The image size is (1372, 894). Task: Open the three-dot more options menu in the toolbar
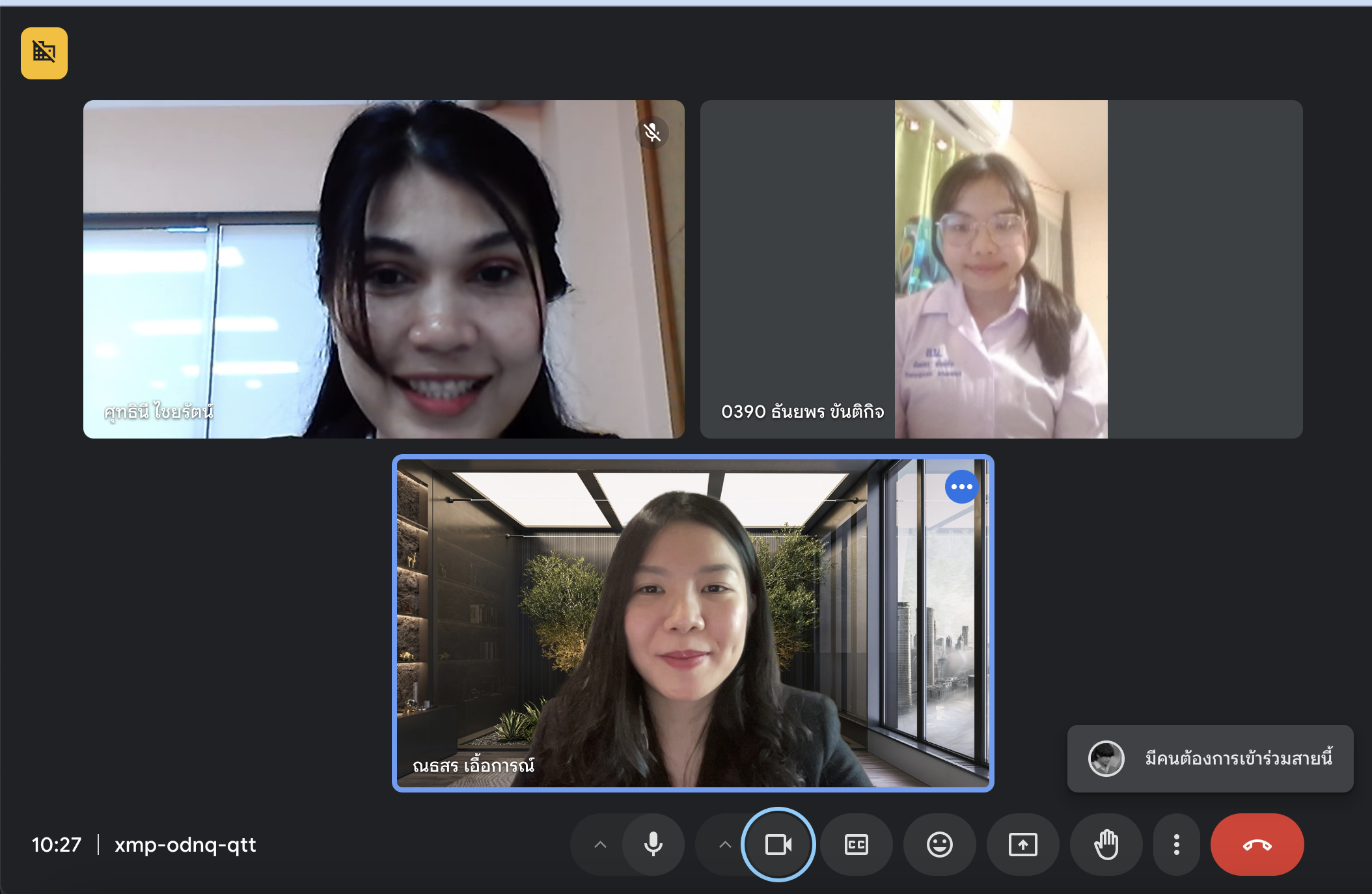point(1176,845)
